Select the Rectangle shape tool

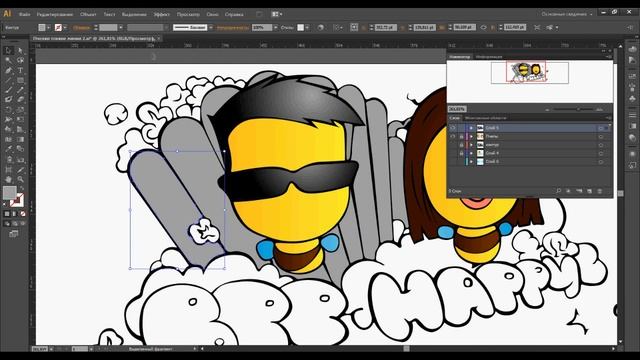tap(20, 80)
